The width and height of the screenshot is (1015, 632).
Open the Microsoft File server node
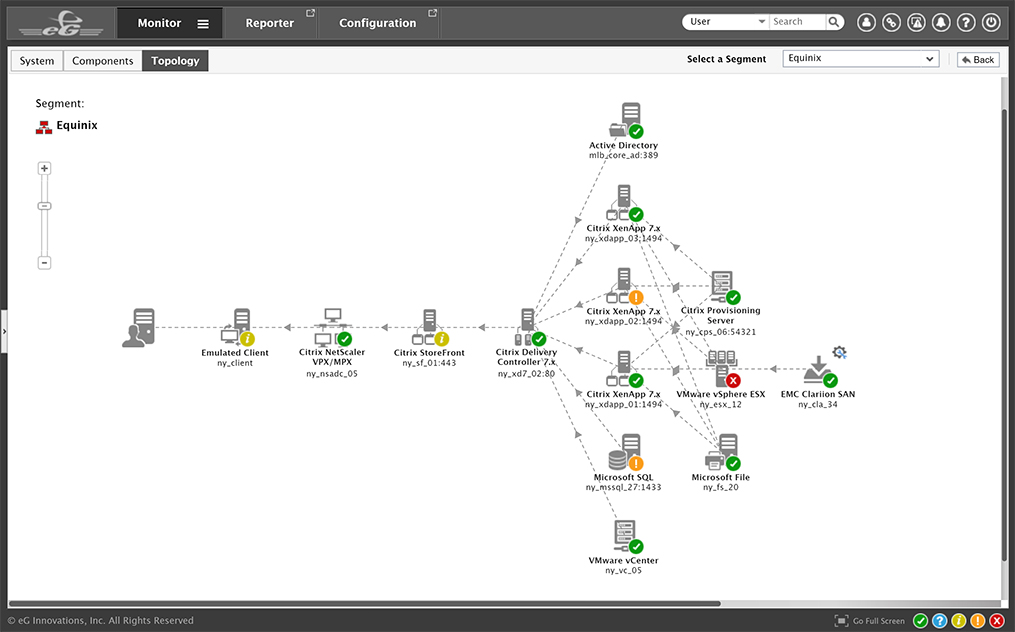723,453
